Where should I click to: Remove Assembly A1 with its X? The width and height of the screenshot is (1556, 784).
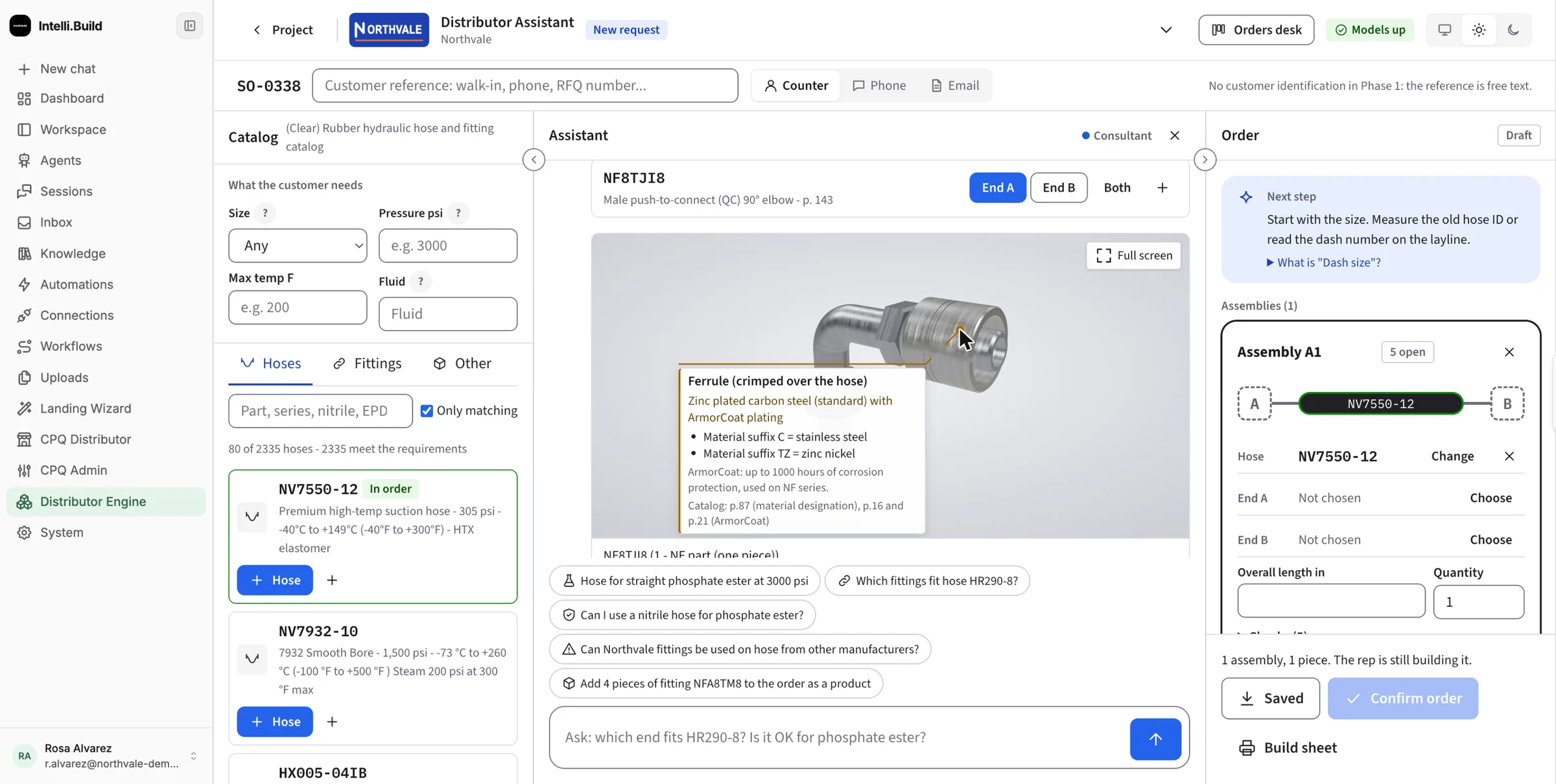(x=1509, y=352)
